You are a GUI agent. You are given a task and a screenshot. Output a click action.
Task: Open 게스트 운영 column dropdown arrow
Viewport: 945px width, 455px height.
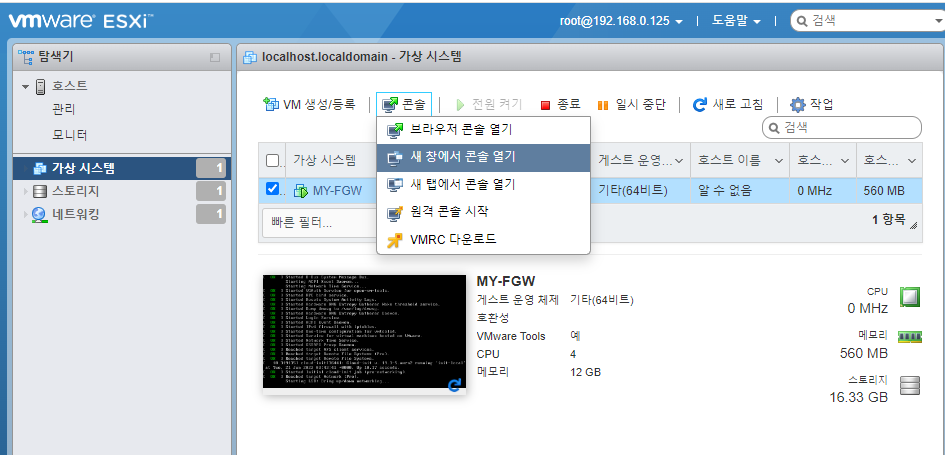point(679,161)
